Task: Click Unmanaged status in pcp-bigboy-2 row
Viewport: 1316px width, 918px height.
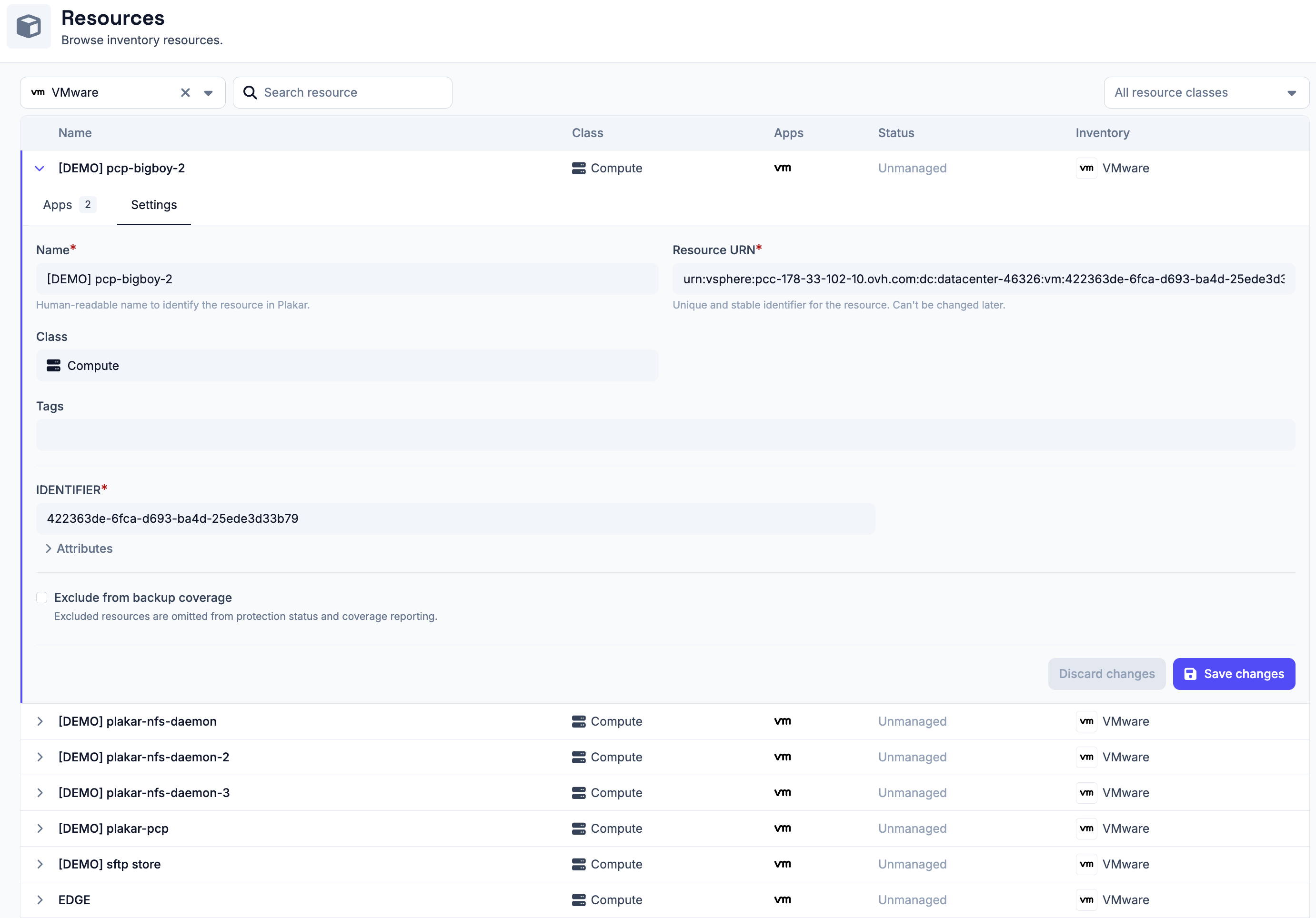Action: [x=912, y=169]
